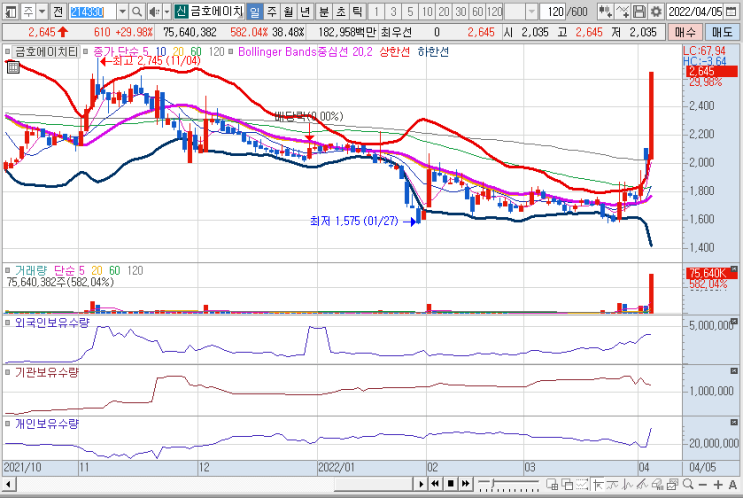Click the 전 button in toolbar
The image size is (743, 498).
tap(58, 11)
